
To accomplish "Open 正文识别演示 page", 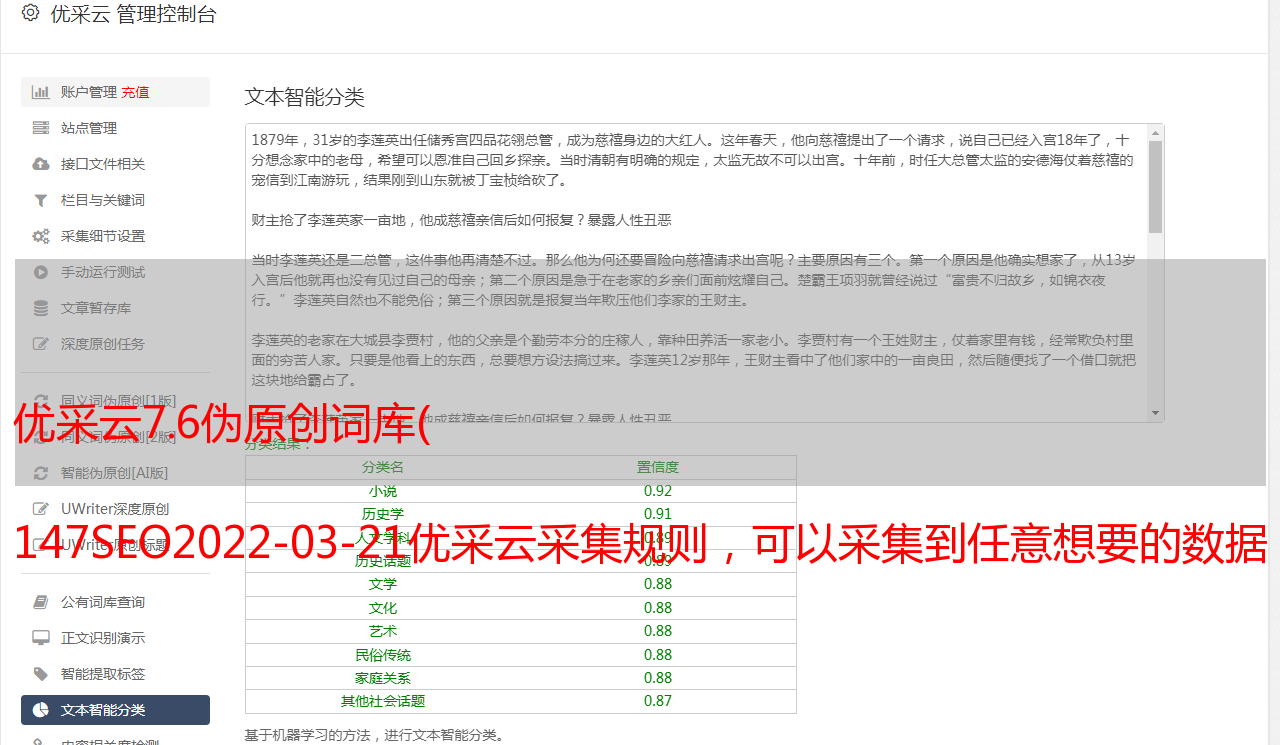I will (x=115, y=638).
